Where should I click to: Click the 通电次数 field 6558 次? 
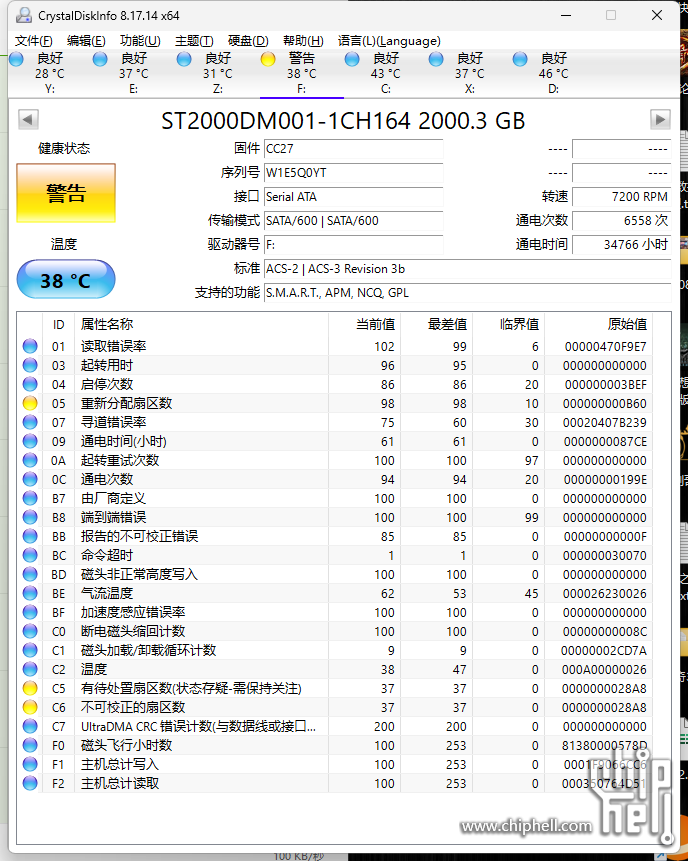tap(622, 221)
